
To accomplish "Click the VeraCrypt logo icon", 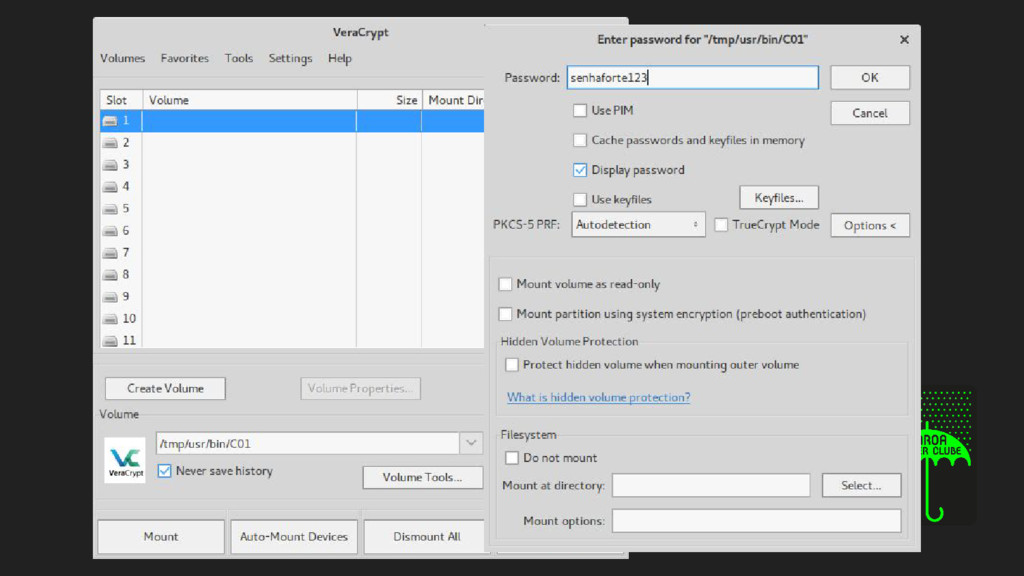I will pyautogui.click(x=125, y=460).
